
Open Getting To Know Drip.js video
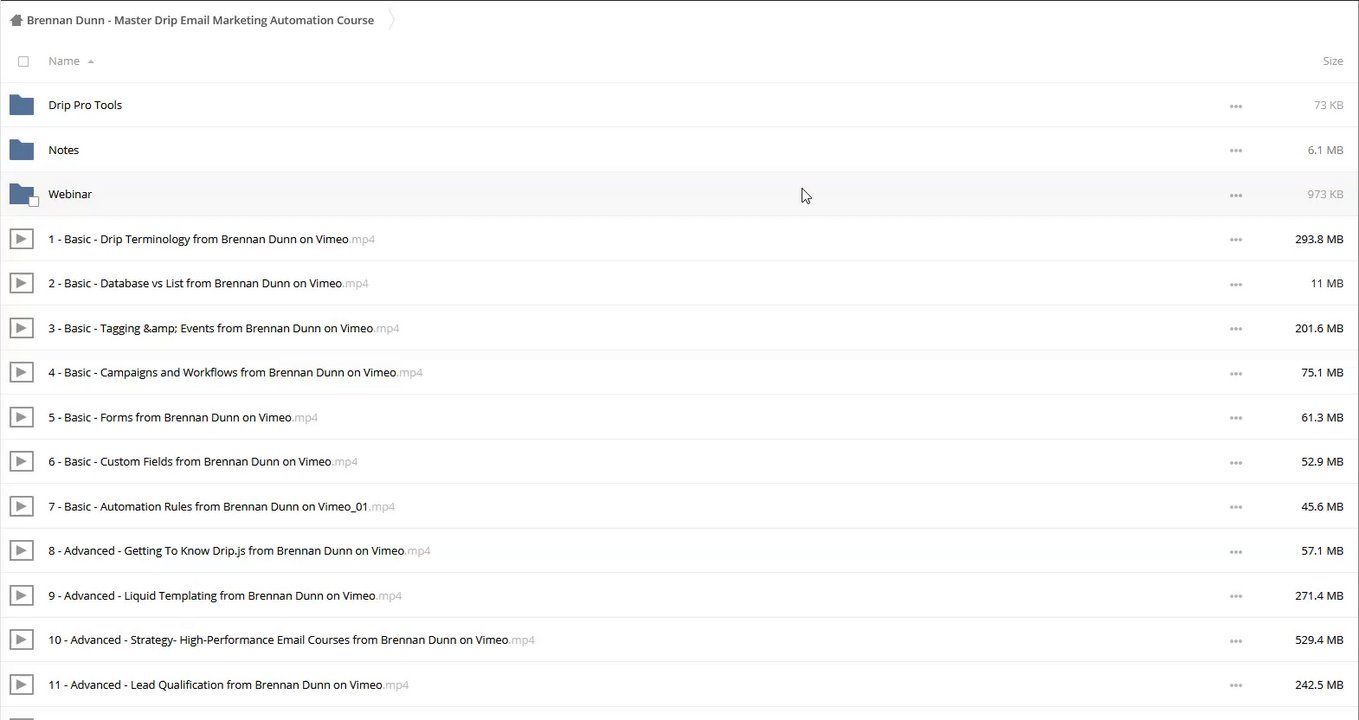click(x=226, y=550)
